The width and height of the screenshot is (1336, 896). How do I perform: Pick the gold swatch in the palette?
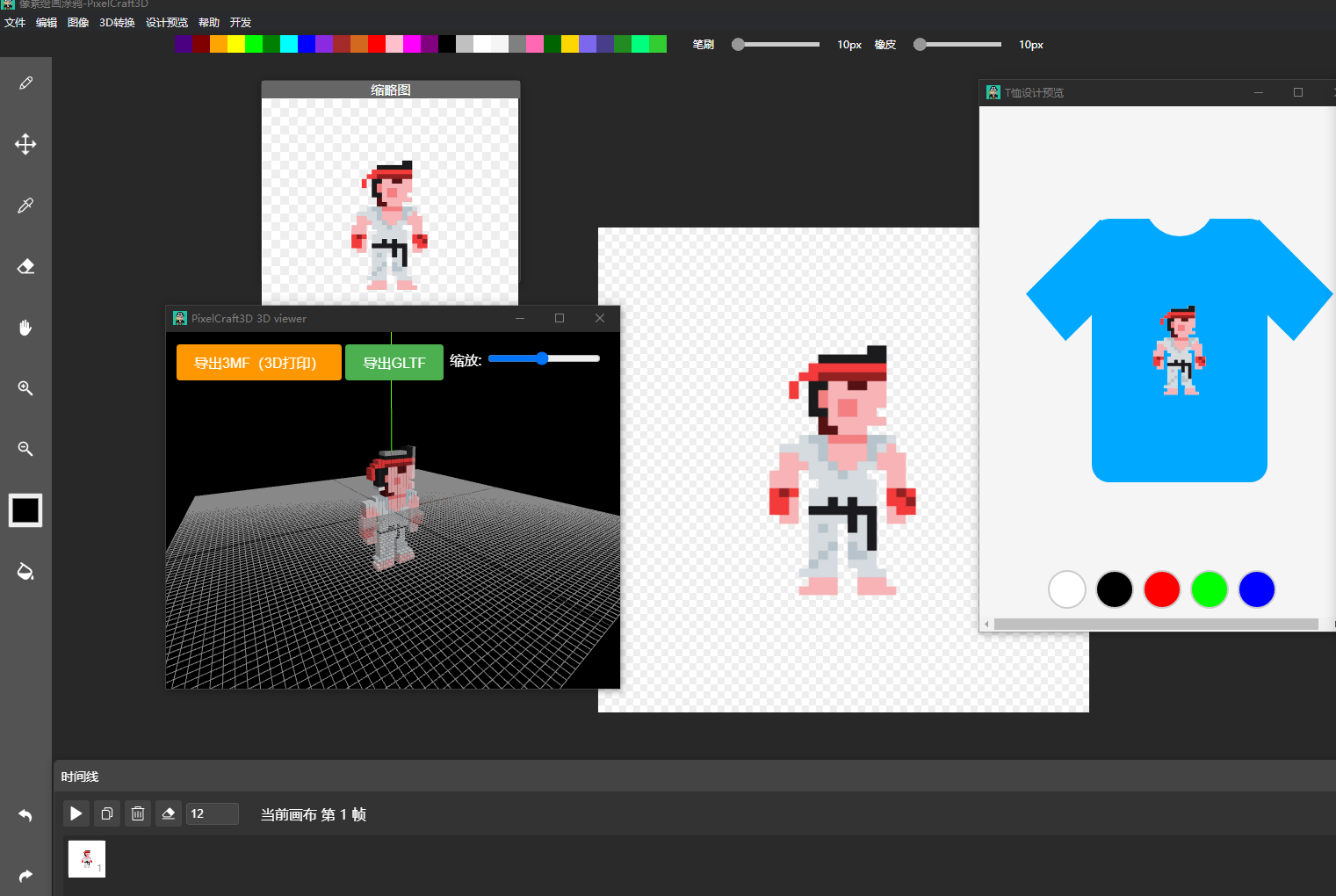pos(570,44)
